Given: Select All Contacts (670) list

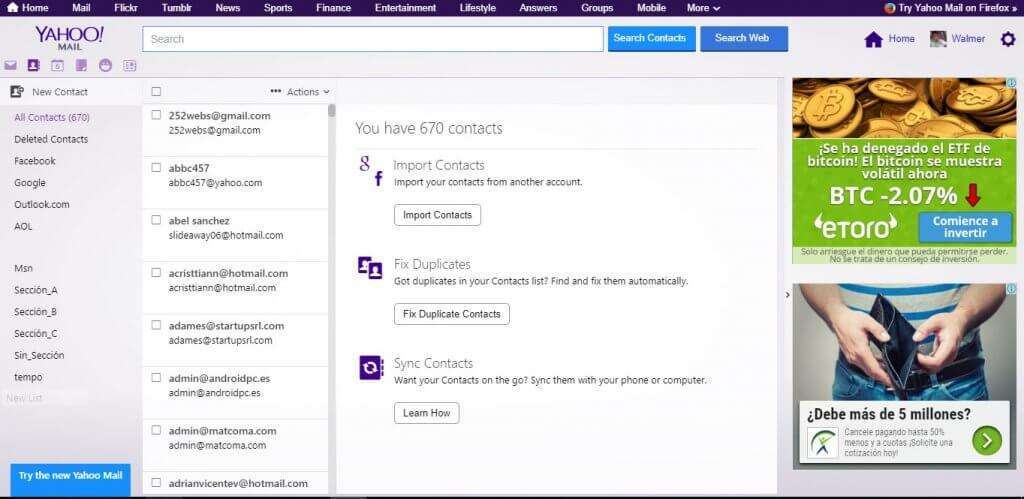Looking at the screenshot, I should (52, 118).
